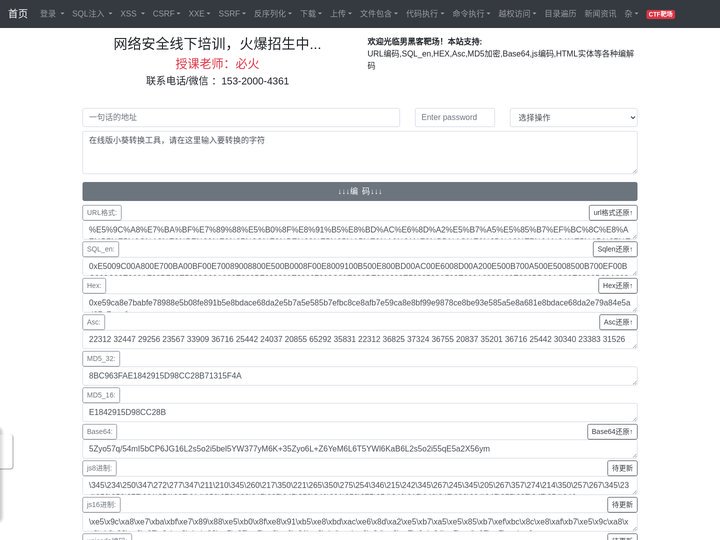Click the gray 编码 encode button
Image resolution: width=720 pixels, height=540 pixels.
point(360,191)
